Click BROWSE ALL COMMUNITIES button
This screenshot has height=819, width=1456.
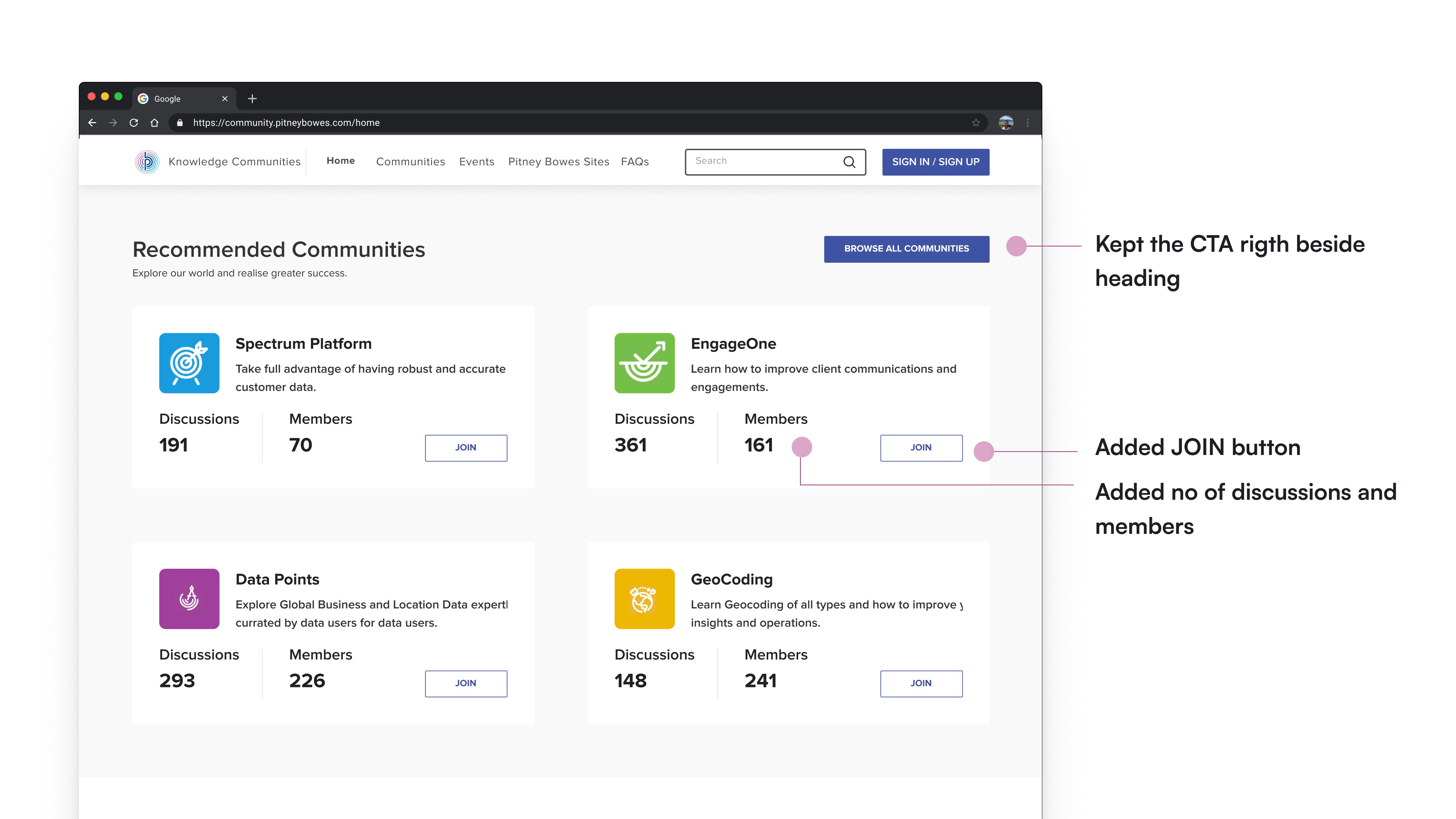(x=906, y=249)
